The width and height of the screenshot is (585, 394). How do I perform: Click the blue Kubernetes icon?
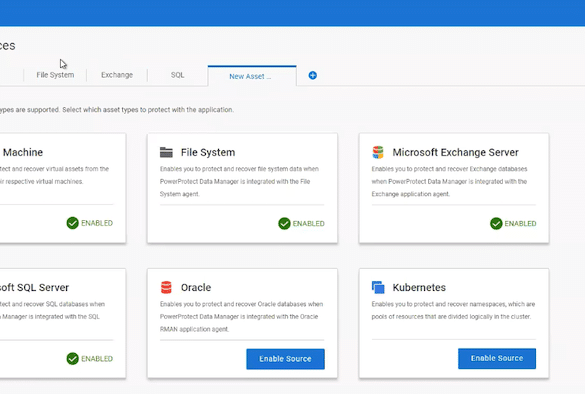pyautogui.click(x=378, y=287)
